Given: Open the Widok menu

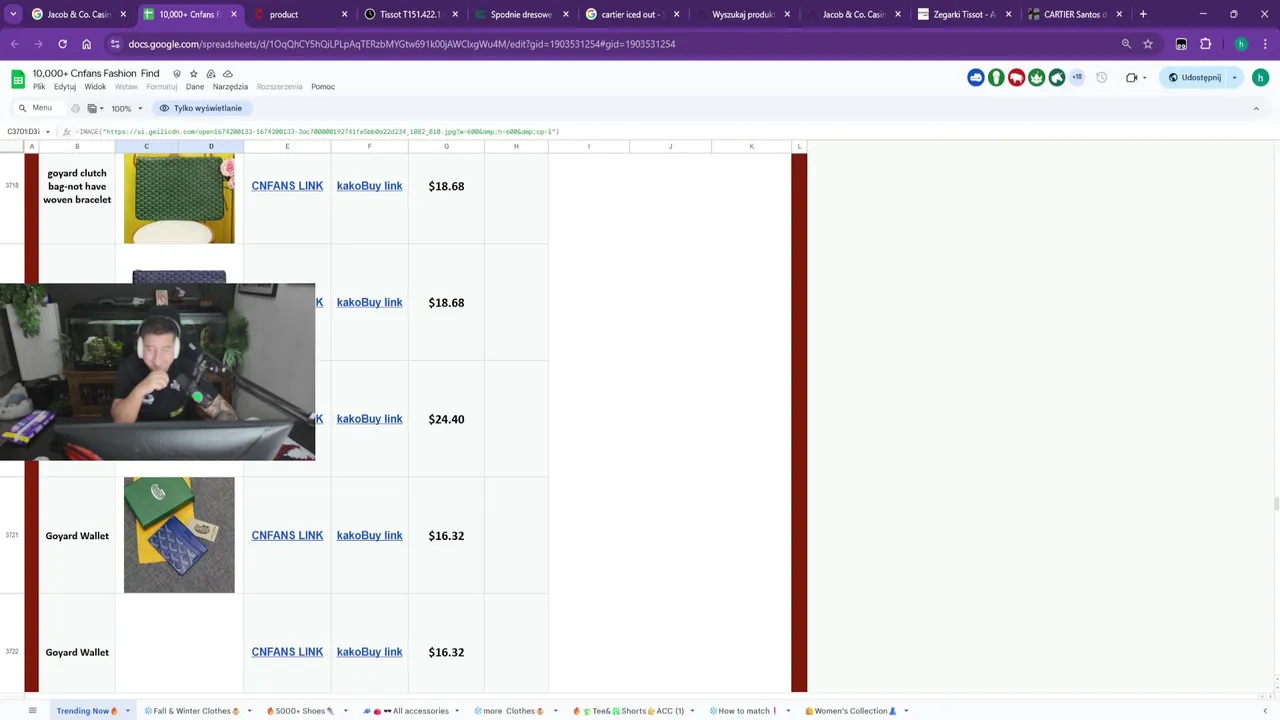Looking at the screenshot, I should [95, 87].
